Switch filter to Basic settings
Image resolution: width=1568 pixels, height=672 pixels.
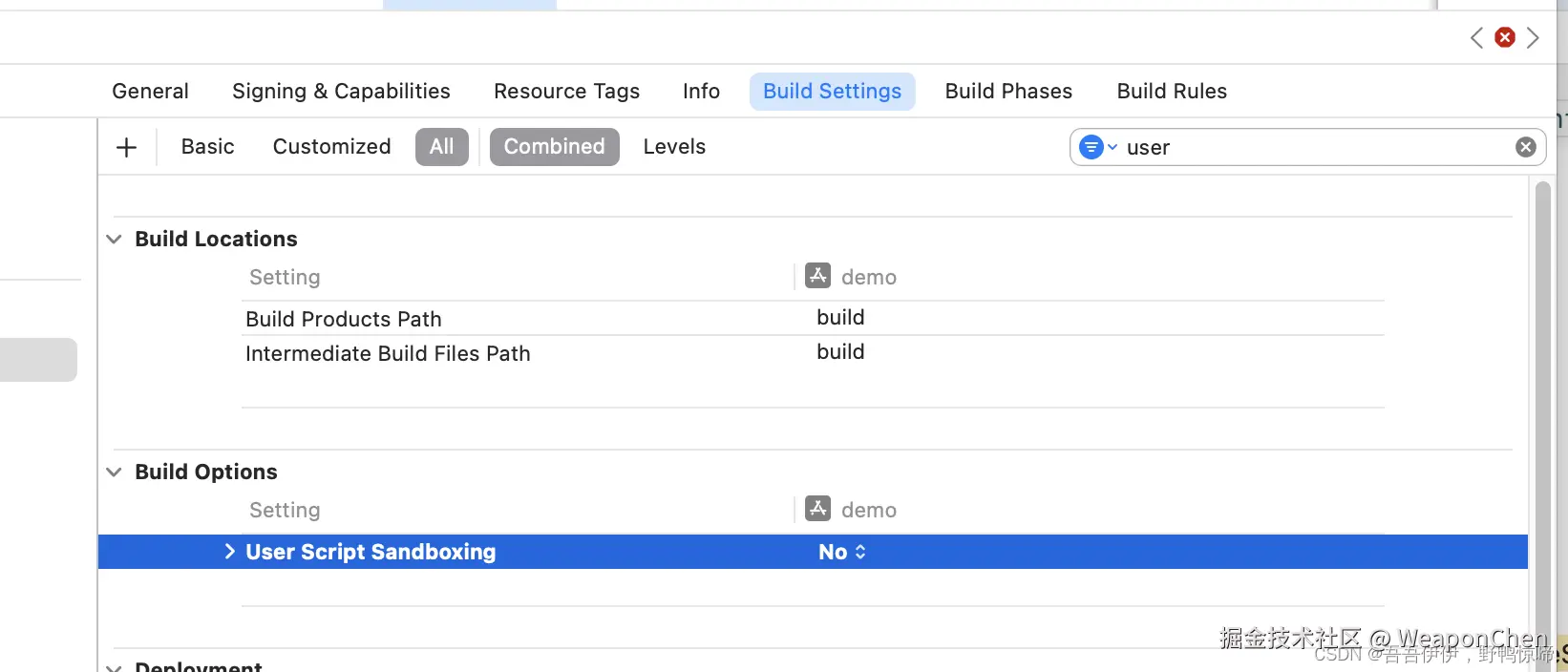[x=207, y=147]
